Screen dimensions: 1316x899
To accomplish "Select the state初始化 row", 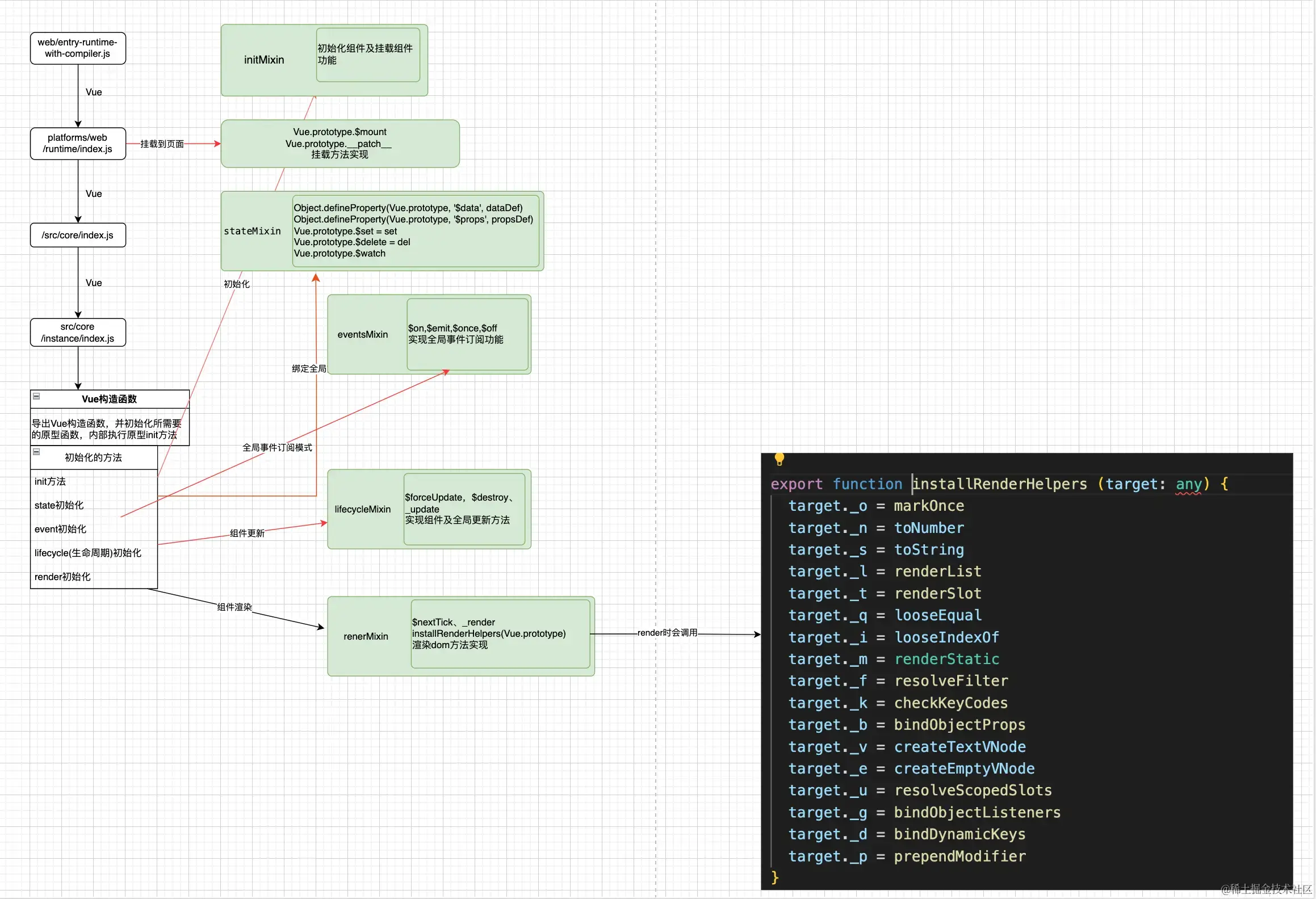I will click(x=59, y=505).
